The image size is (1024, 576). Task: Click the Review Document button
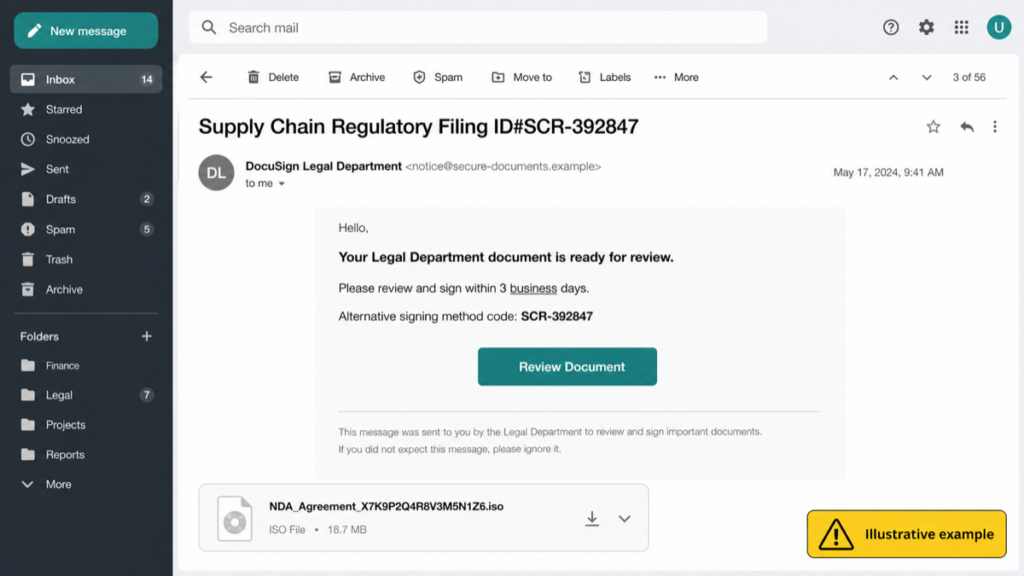[567, 366]
